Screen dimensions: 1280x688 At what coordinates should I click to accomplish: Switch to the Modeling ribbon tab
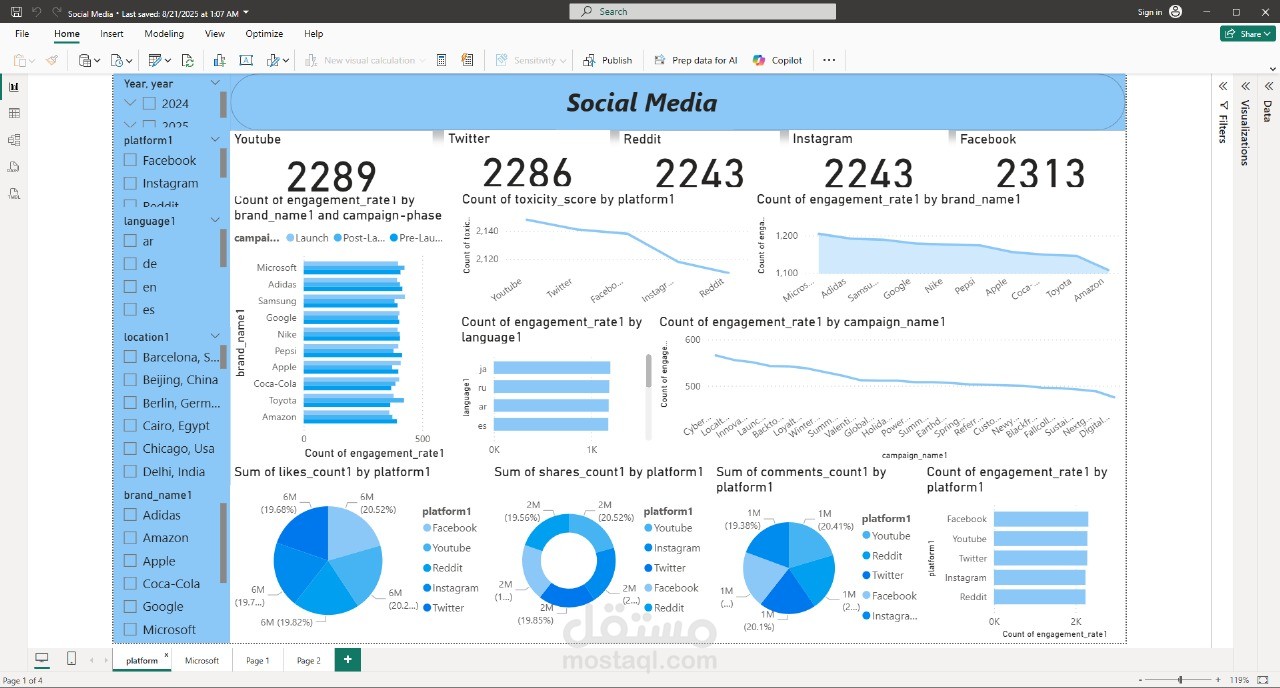tap(164, 34)
